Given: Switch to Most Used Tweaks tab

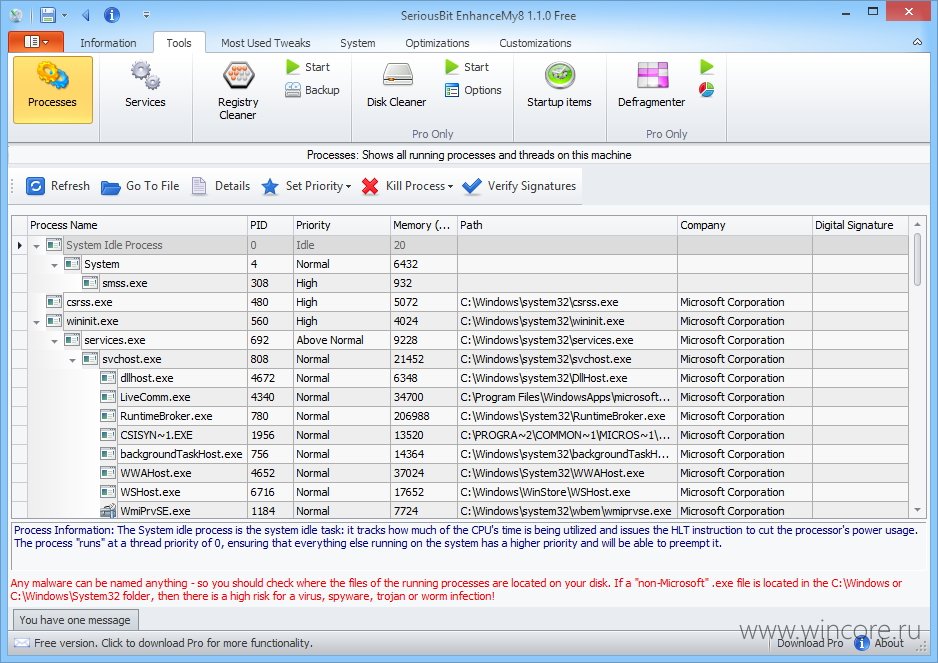Looking at the screenshot, I should click(266, 42).
